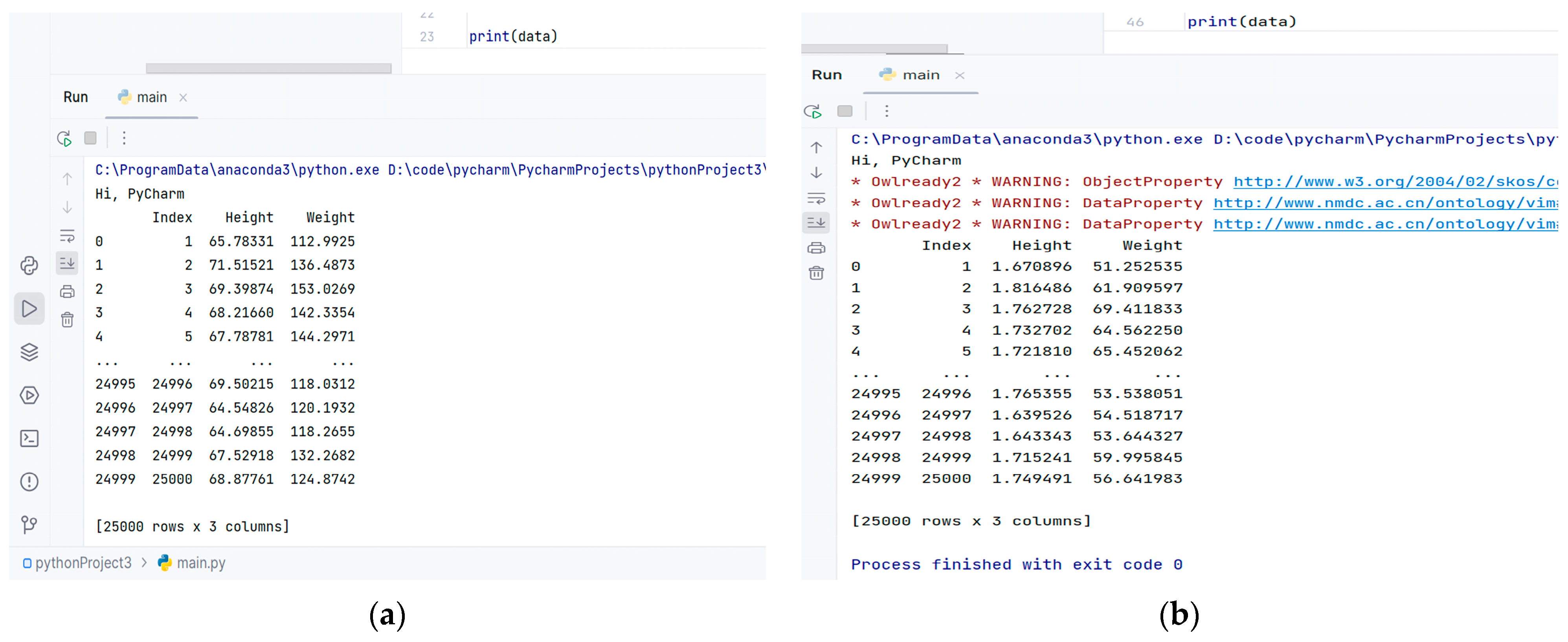The image size is (1568, 642).
Task: Toggle scroll-to-end in right console
Action: 817,223
